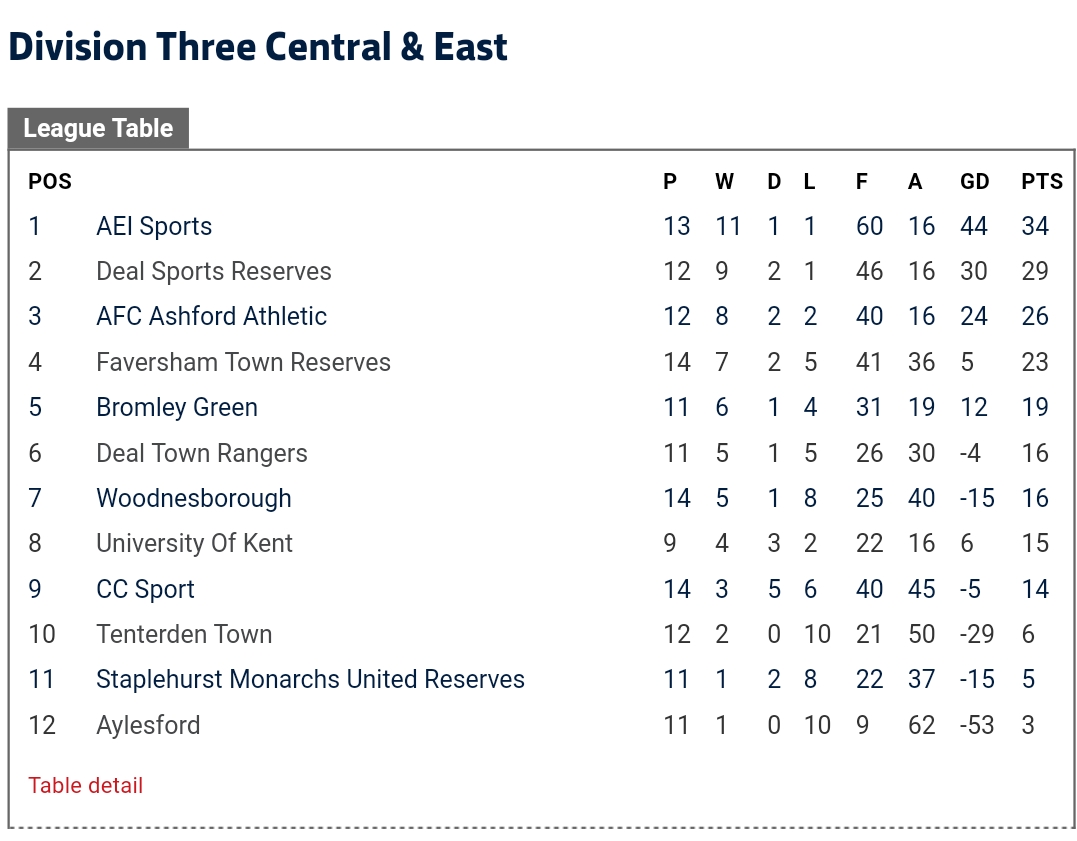Open Bromley Green team page
Image resolution: width=1077 pixels, height=841 pixels.
pos(177,408)
